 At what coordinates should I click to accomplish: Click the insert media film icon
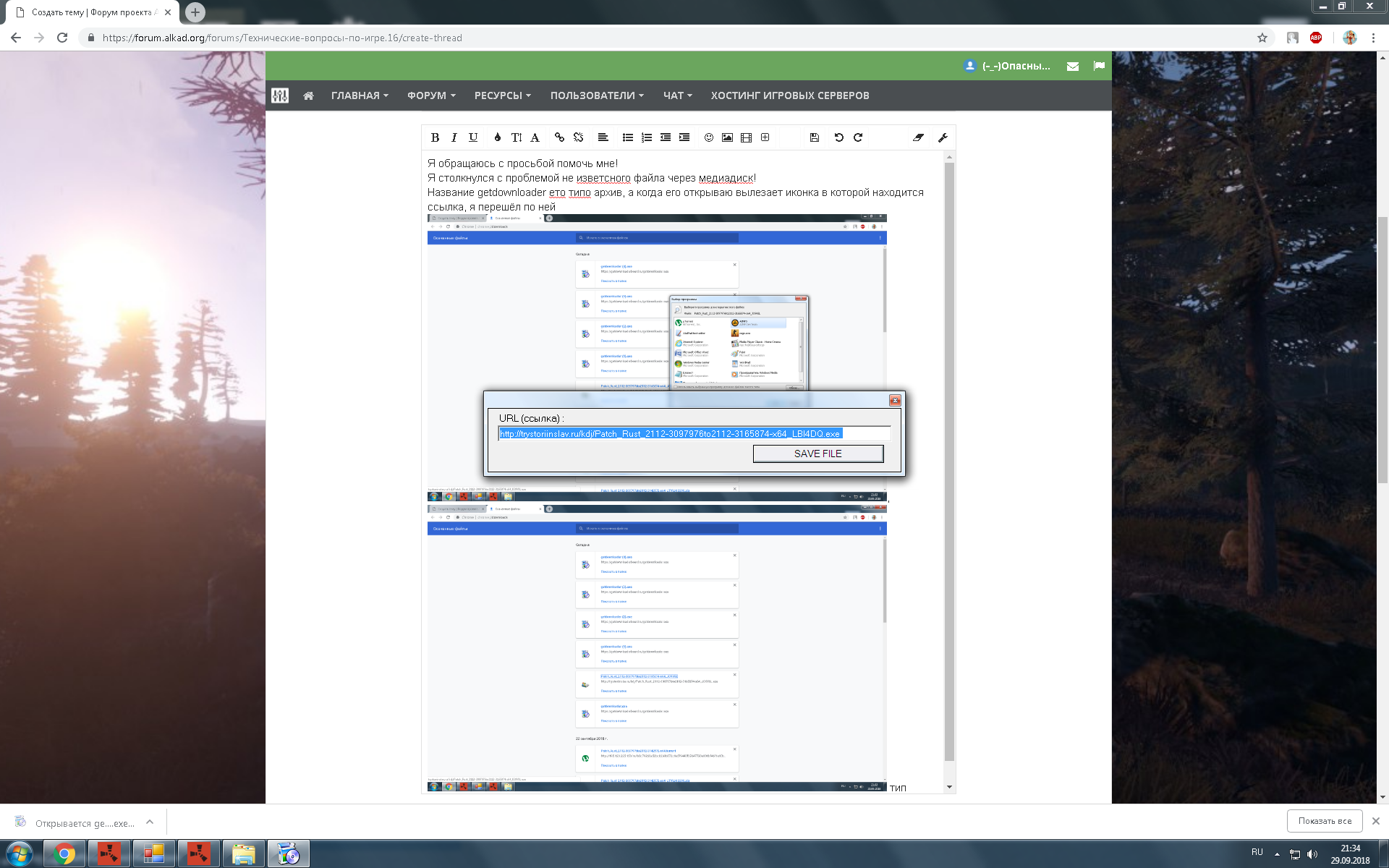(x=746, y=137)
